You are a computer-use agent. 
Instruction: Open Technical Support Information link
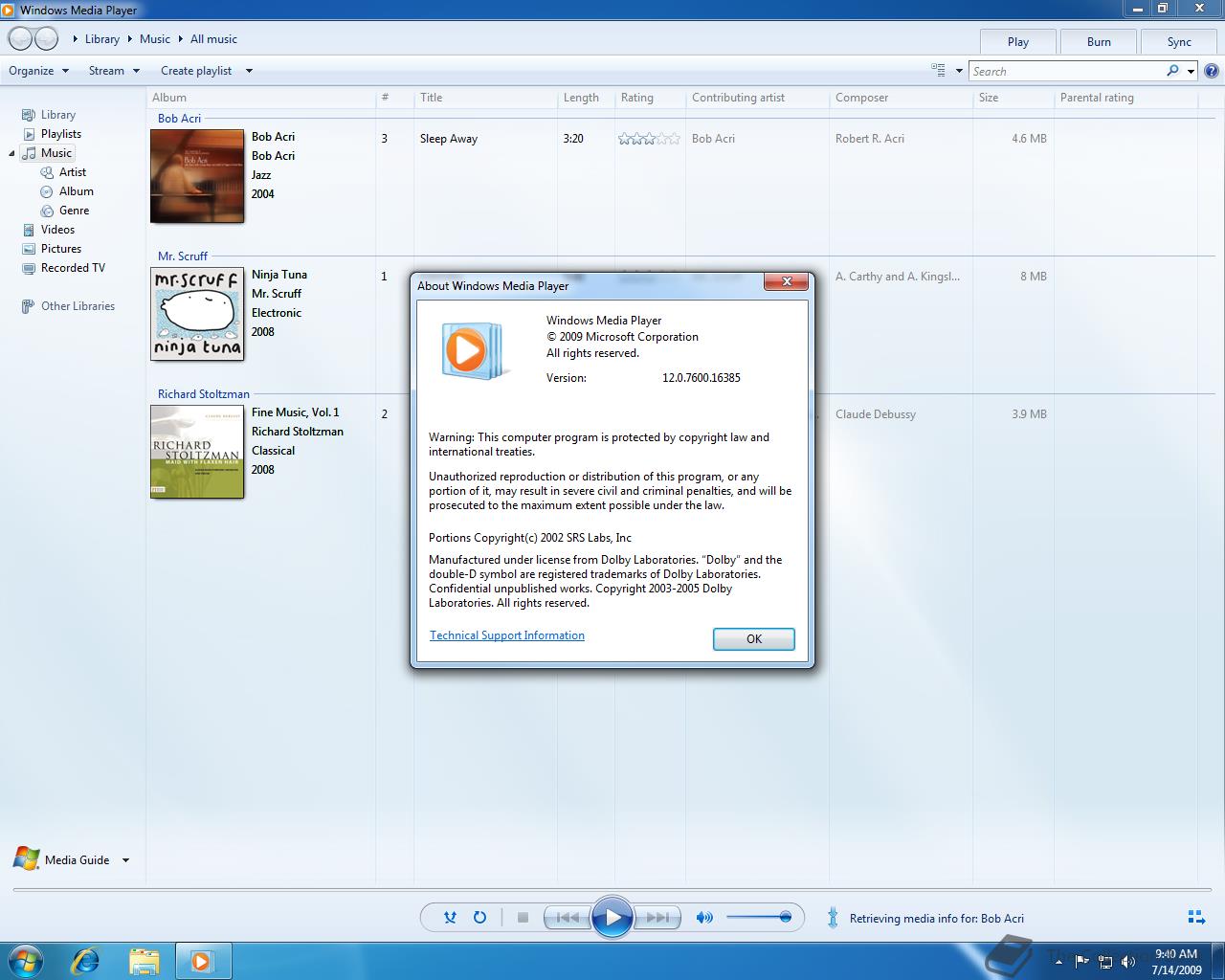pyautogui.click(x=507, y=635)
